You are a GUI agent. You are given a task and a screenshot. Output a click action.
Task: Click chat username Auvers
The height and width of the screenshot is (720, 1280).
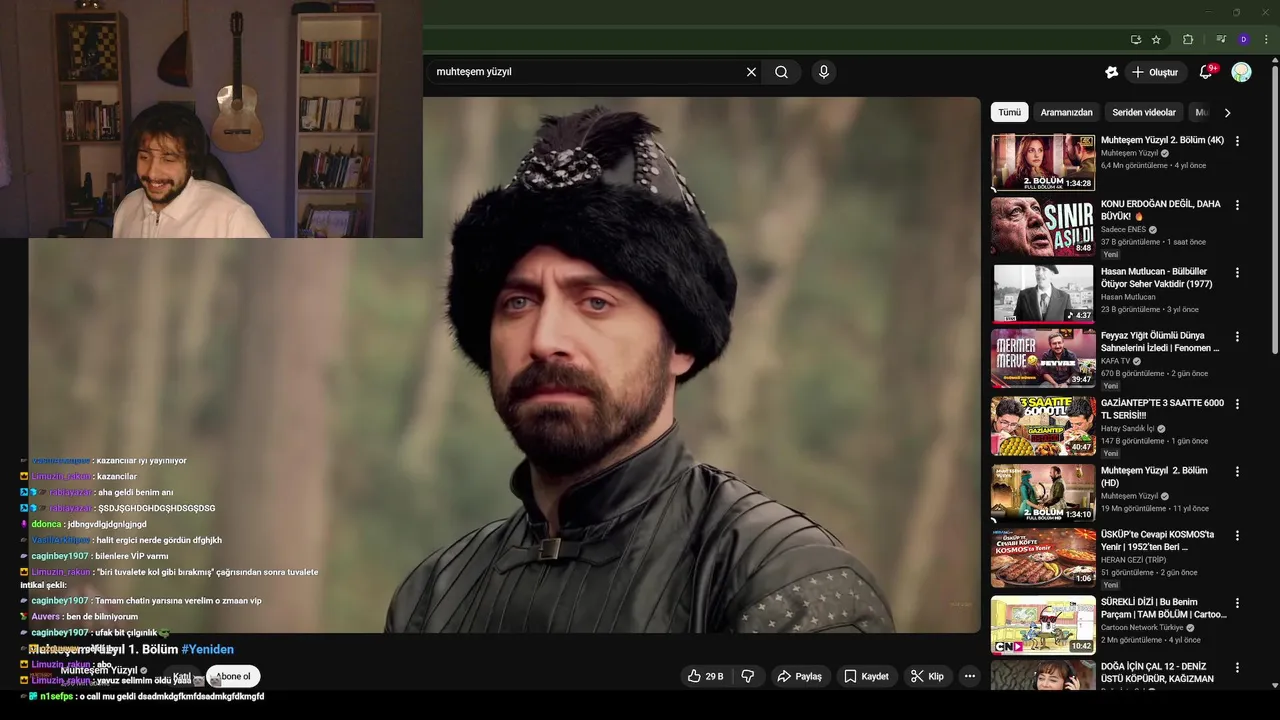tap(46, 617)
